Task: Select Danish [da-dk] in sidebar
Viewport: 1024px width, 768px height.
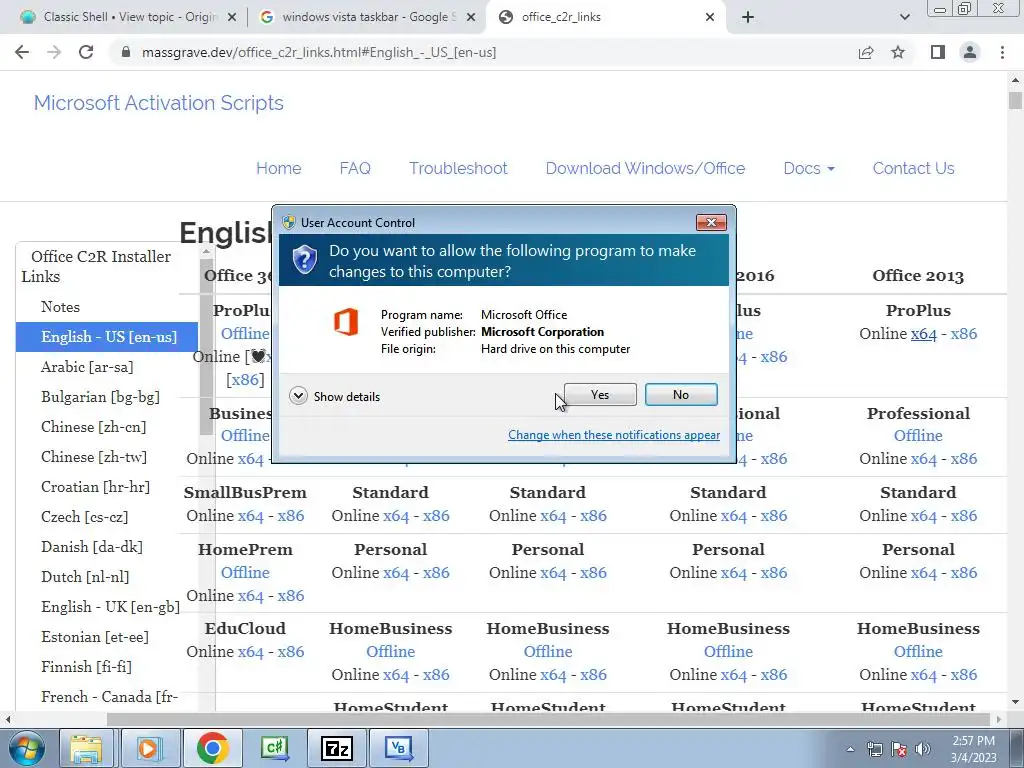Action: (91, 547)
